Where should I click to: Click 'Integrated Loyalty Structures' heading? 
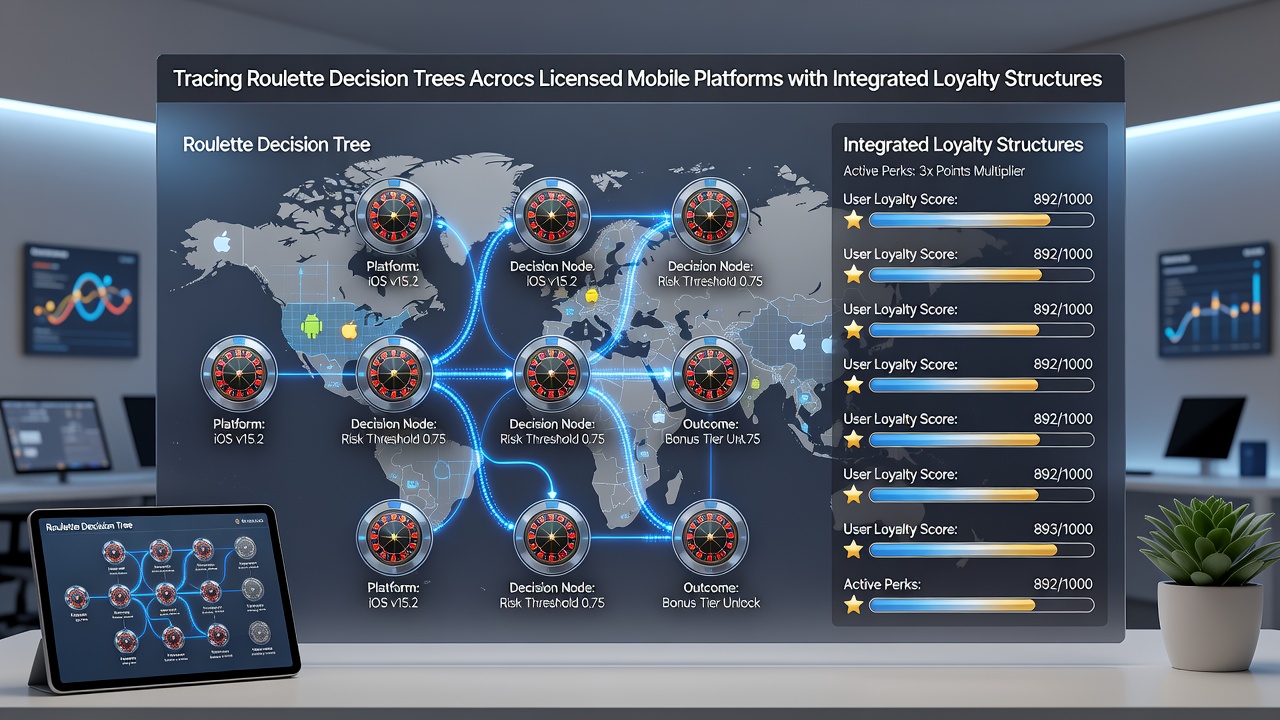coord(963,145)
